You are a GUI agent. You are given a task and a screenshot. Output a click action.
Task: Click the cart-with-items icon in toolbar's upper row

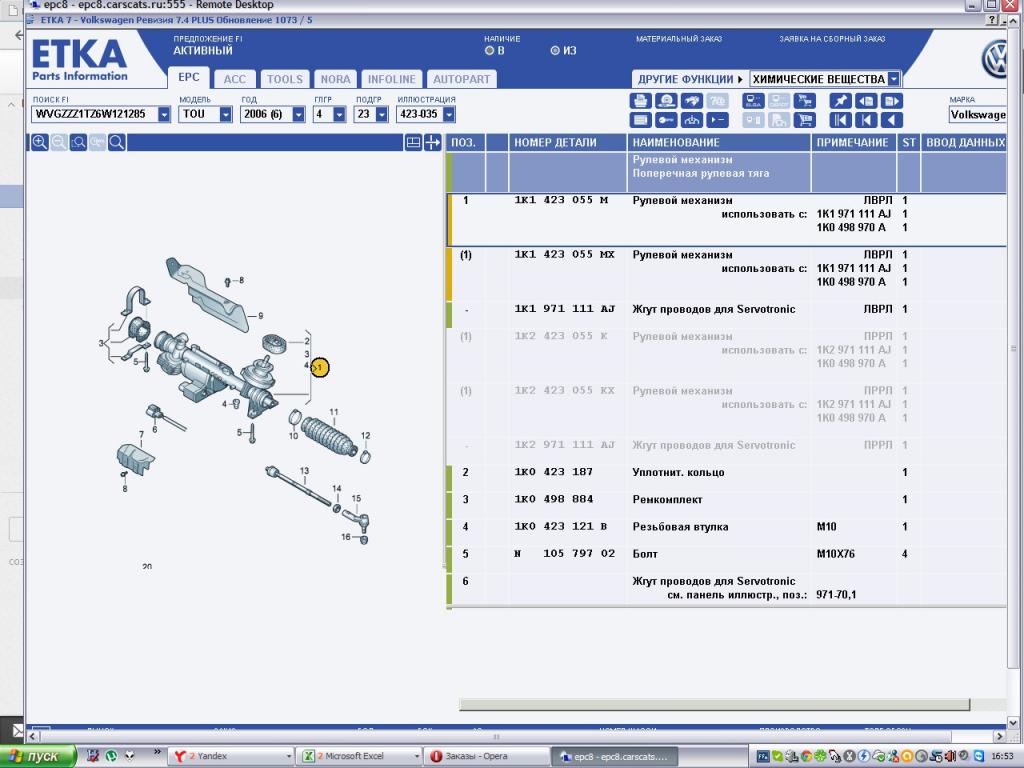click(x=805, y=101)
